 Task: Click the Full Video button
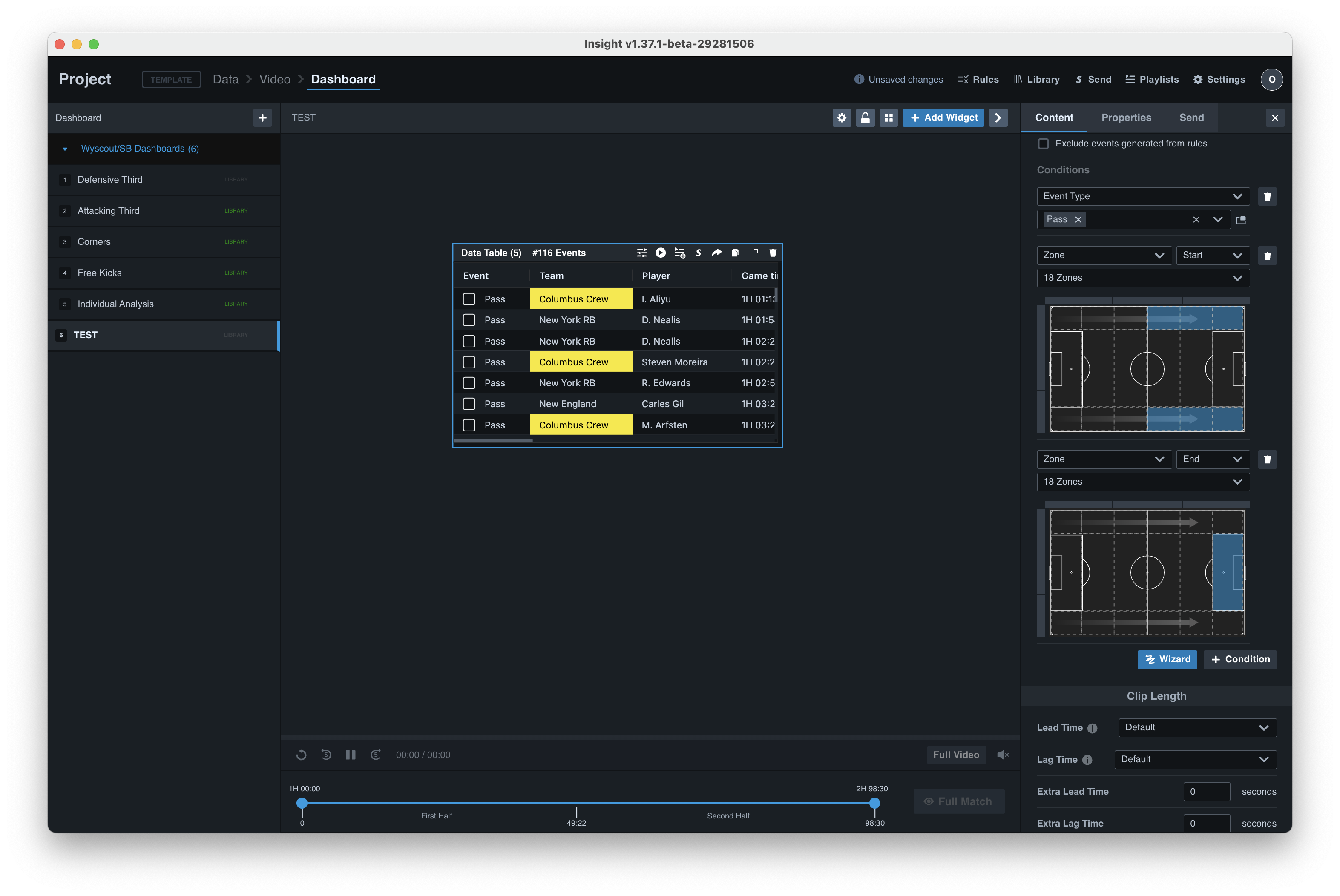(955, 755)
